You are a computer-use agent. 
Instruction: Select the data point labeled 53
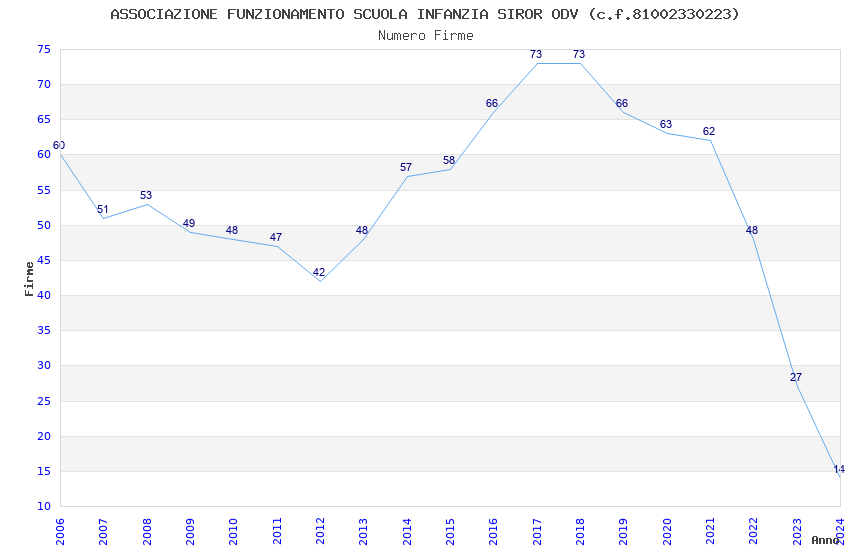[x=146, y=196]
